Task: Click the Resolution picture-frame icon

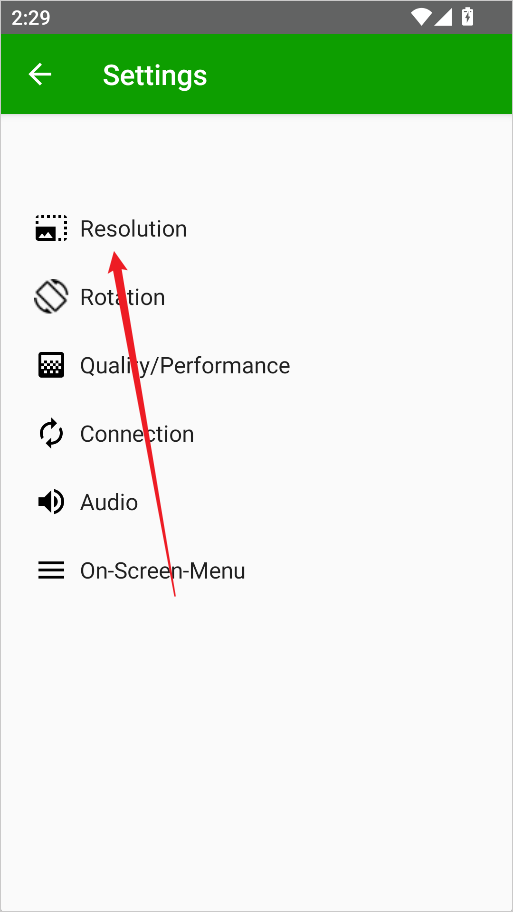Action: point(51,229)
